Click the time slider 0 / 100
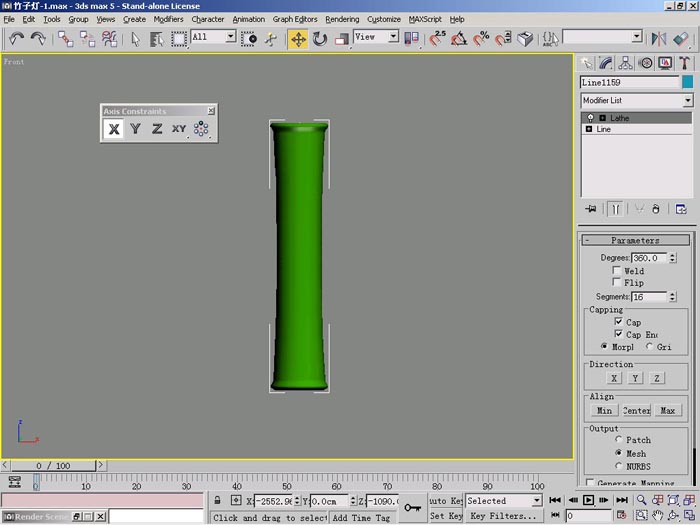This screenshot has height=525, width=700. click(54, 466)
